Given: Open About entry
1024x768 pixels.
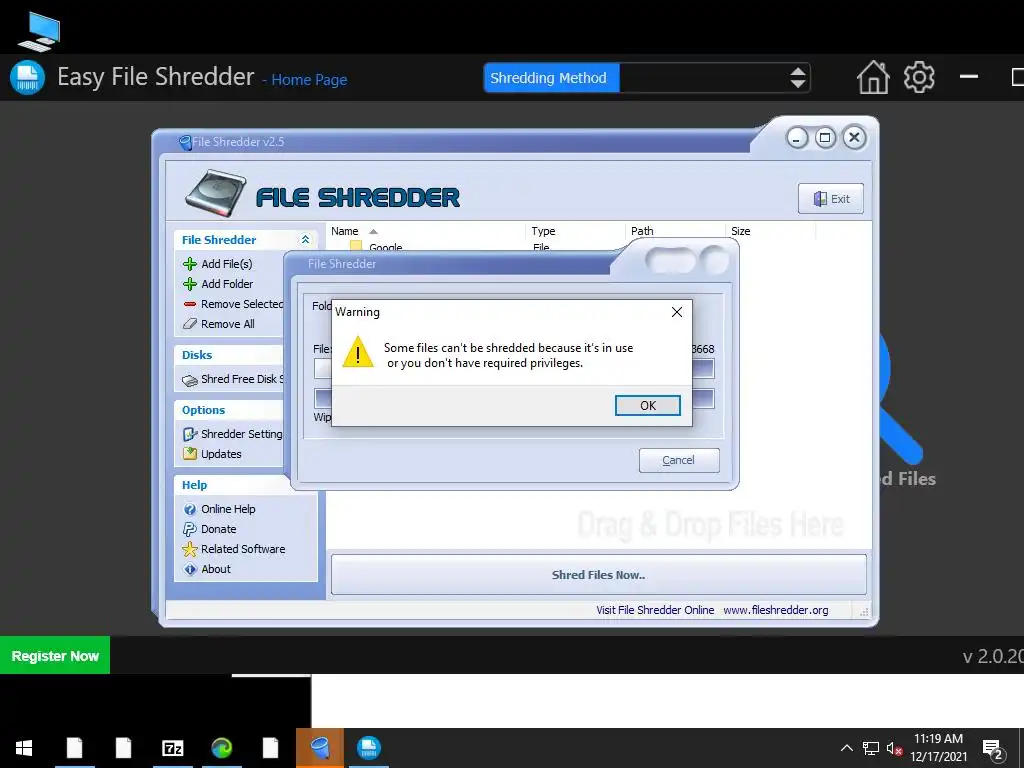Looking at the screenshot, I should tap(207, 569).
